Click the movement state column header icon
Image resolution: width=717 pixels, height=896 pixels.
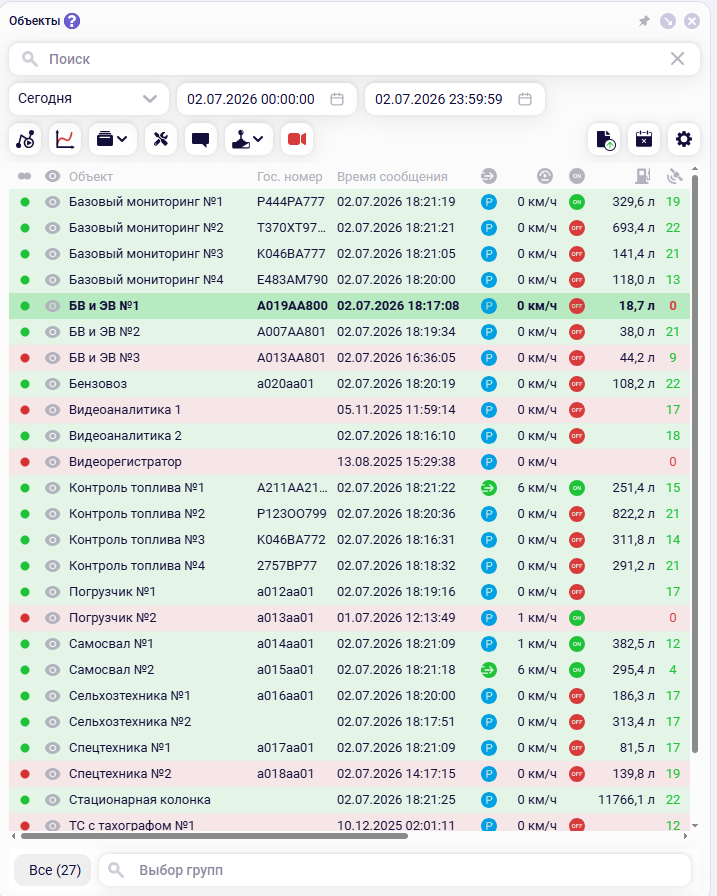(x=488, y=177)
